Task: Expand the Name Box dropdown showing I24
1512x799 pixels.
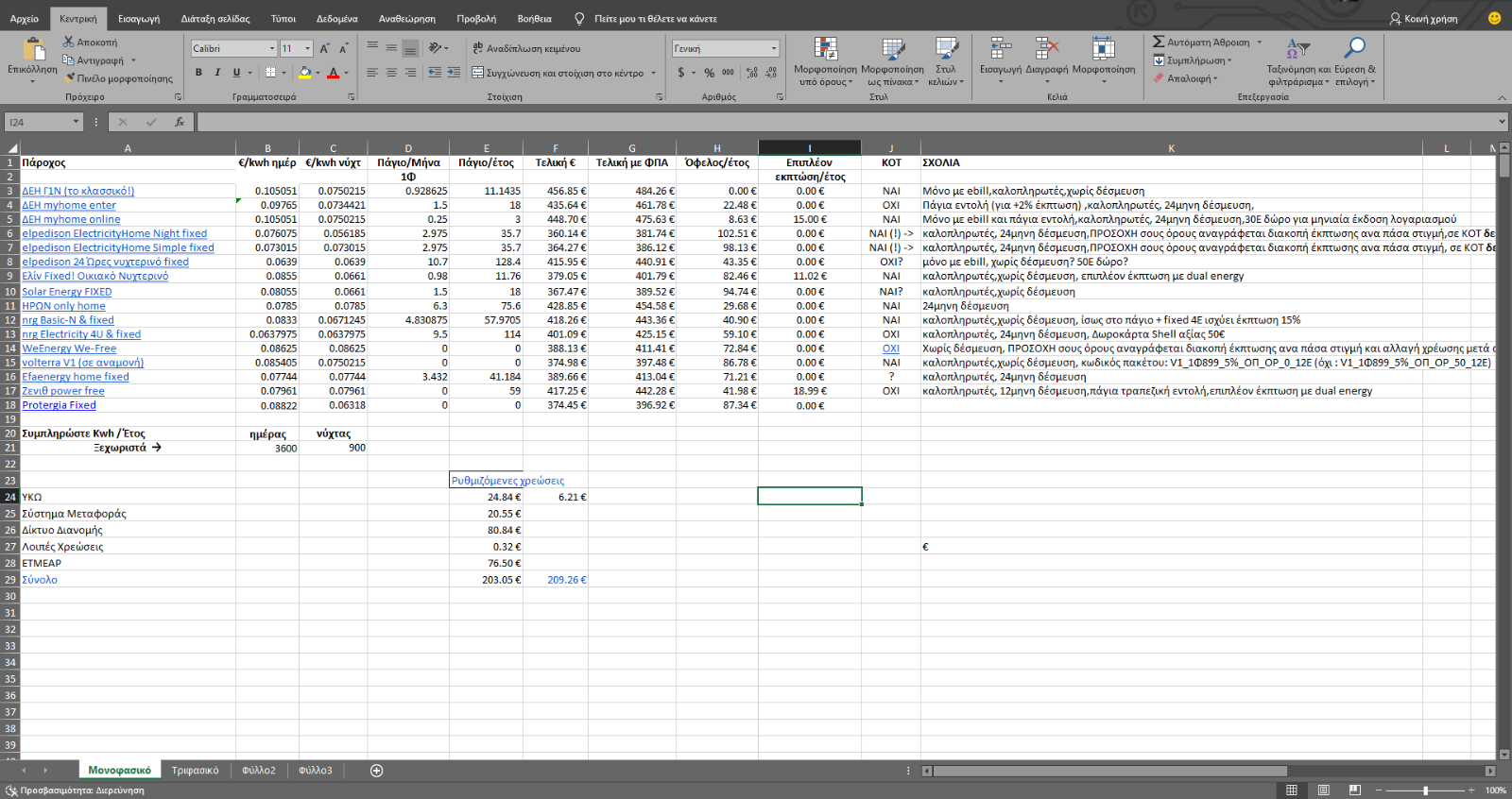Action: [x=76, y=122]
